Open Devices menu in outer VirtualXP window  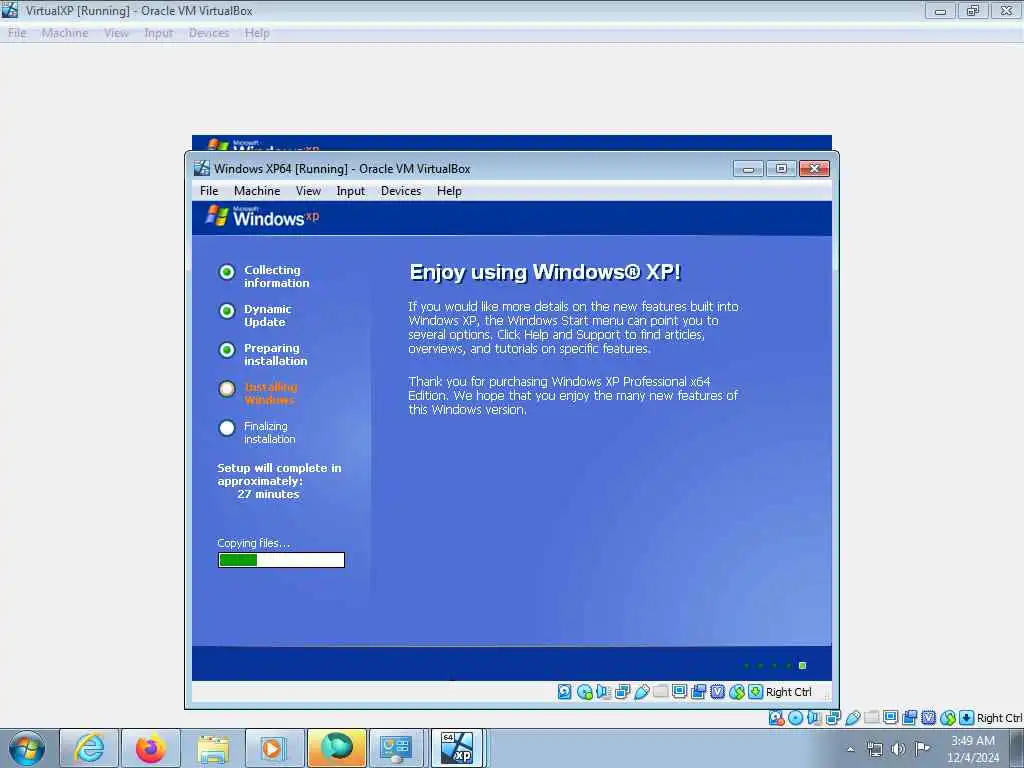tap(209, 33)
